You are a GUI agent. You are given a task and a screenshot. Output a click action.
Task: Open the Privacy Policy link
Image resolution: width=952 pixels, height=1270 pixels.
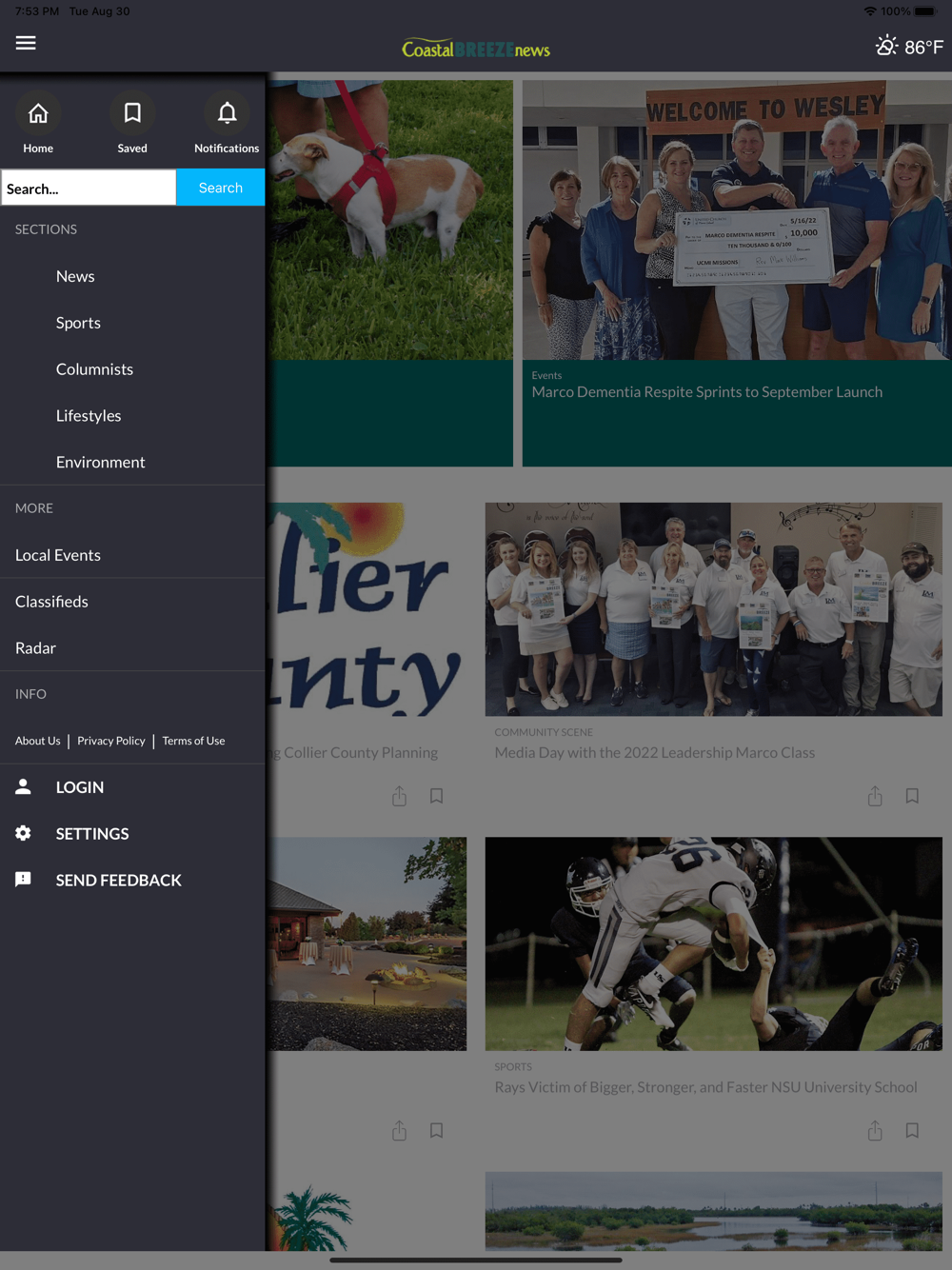click(x=111, y=741)
